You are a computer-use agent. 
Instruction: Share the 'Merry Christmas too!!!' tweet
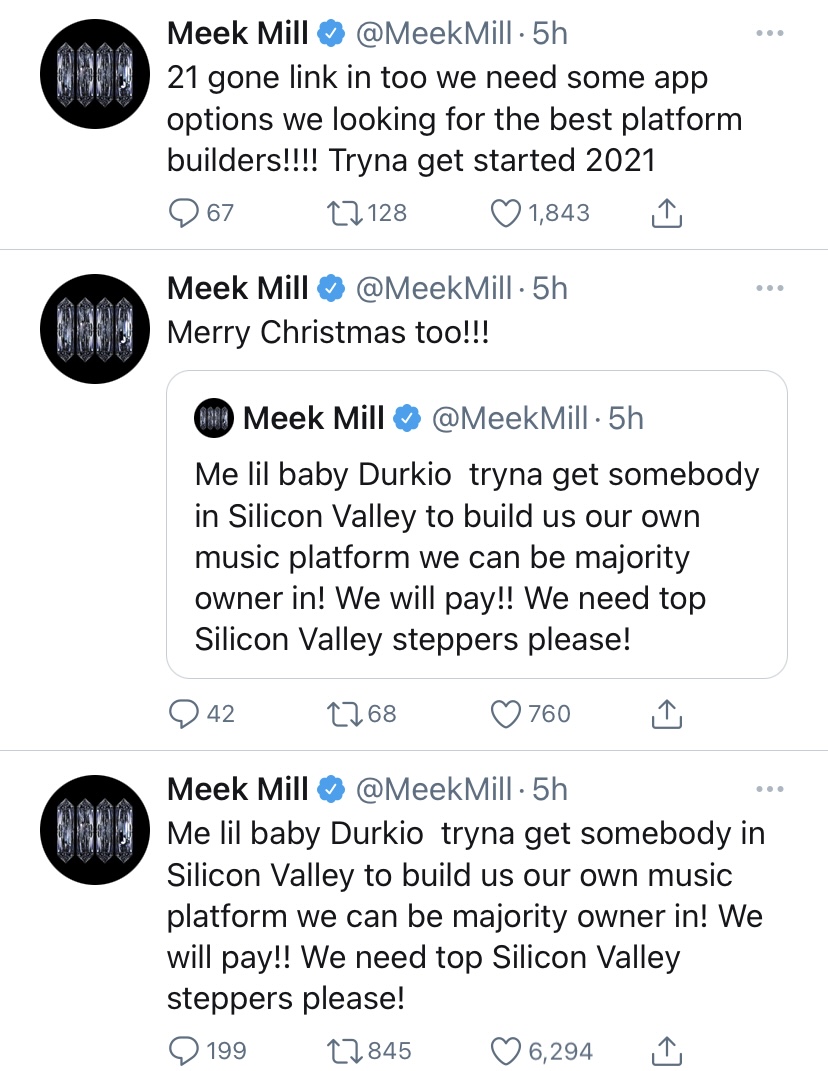point(666,714)
